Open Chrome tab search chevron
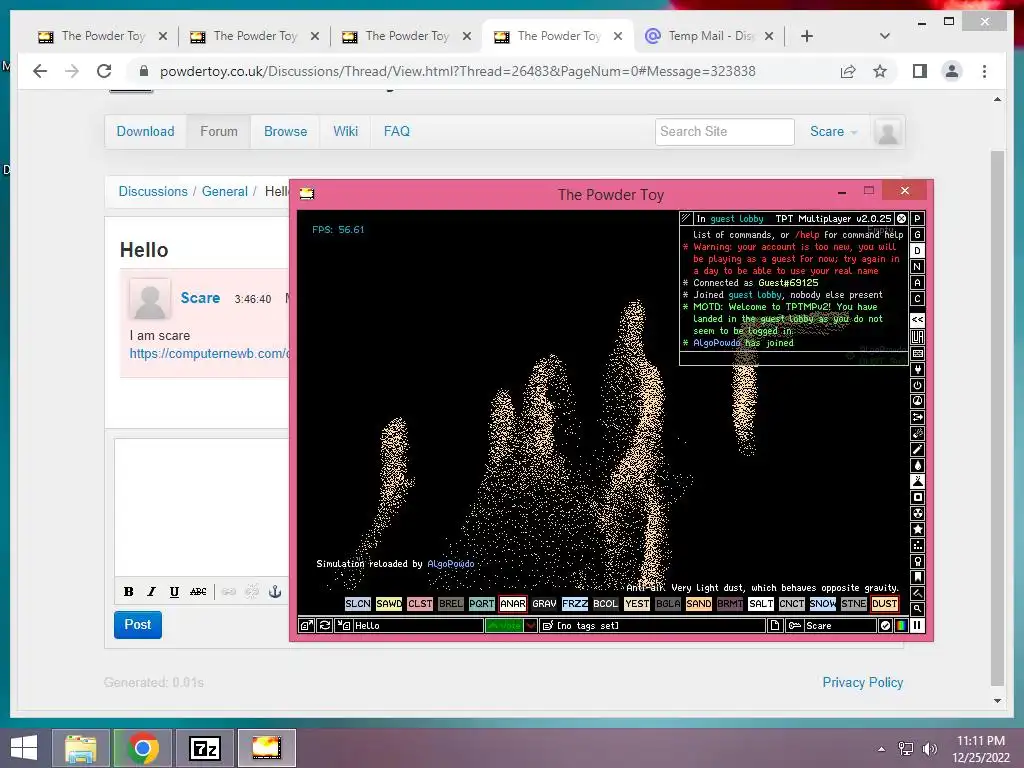Screen dimensions: 1024x768 point(884,36)
